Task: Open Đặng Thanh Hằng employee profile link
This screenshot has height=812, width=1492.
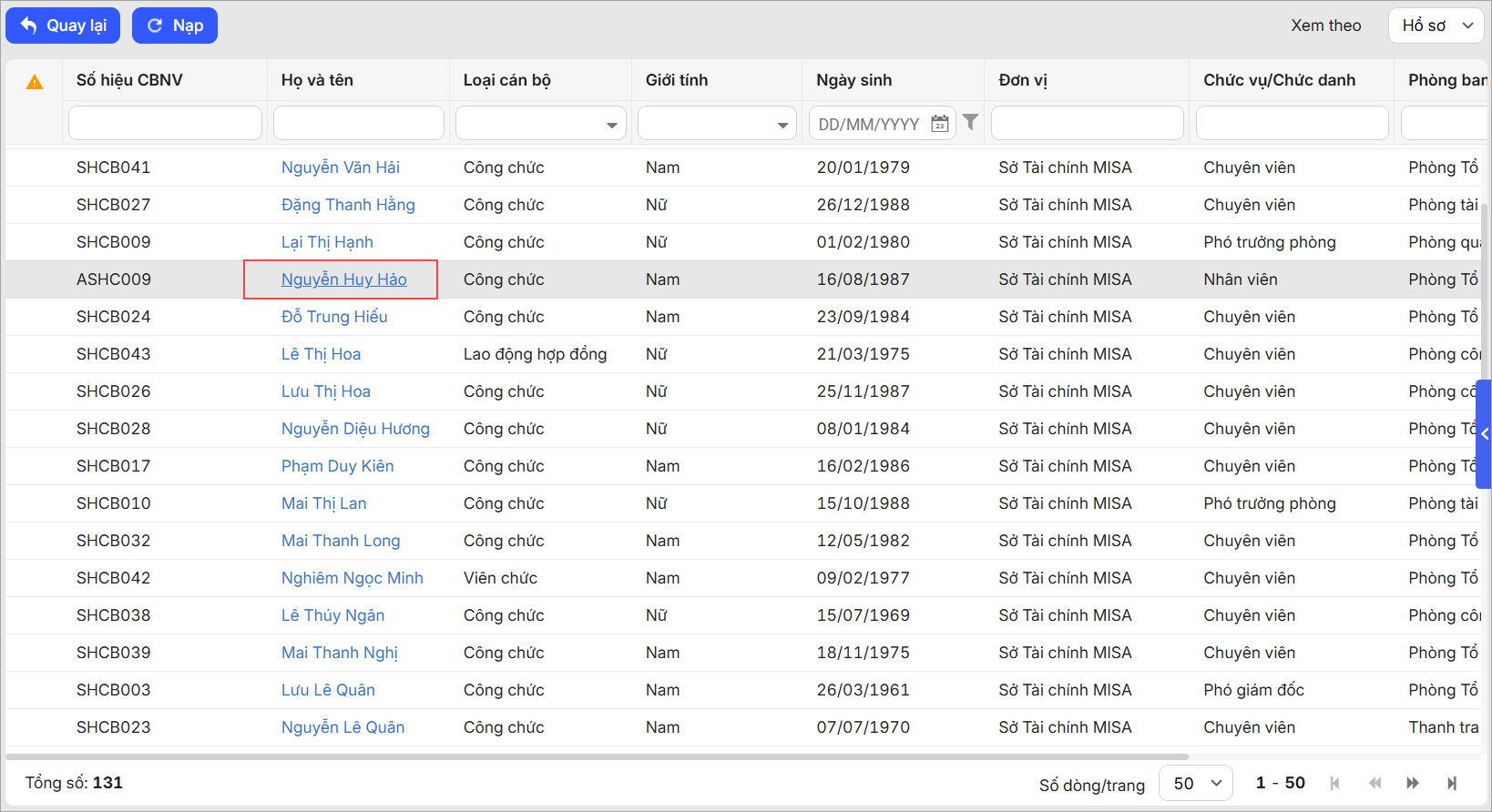Action: click(x=348, y=205)
